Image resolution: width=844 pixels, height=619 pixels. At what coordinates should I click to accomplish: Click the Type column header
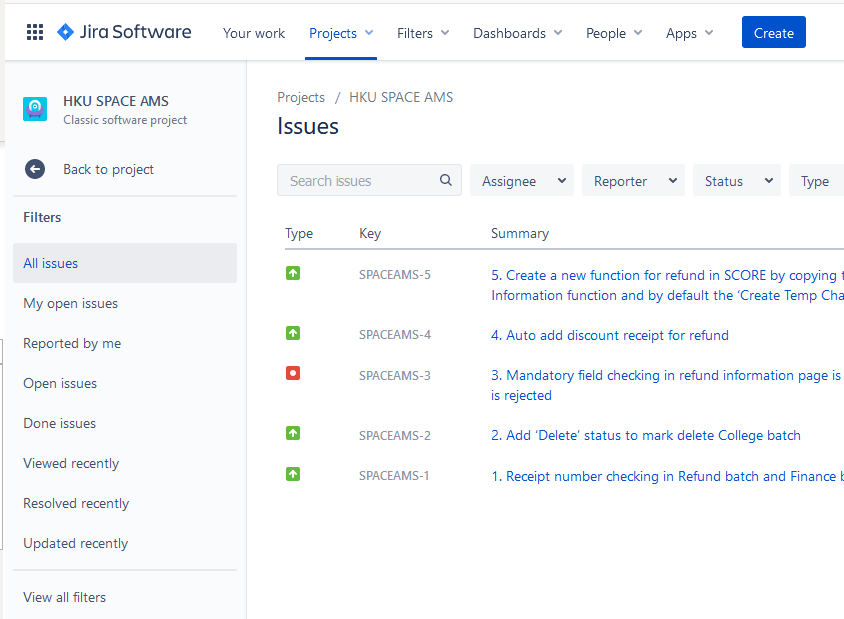click(x=299, y=233)
